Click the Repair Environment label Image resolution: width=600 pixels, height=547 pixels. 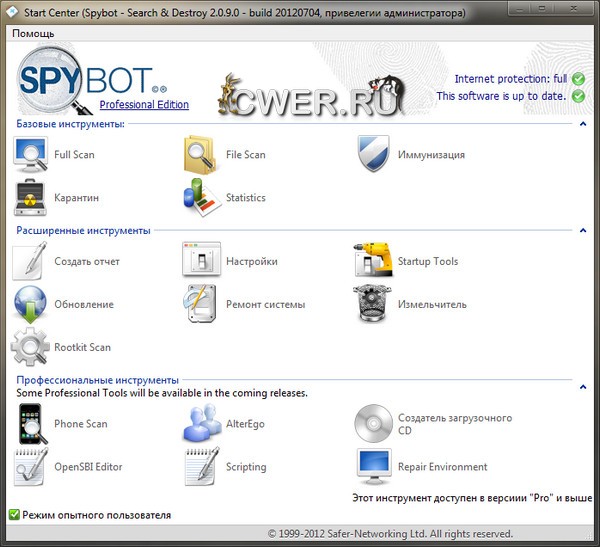[443, 467]
